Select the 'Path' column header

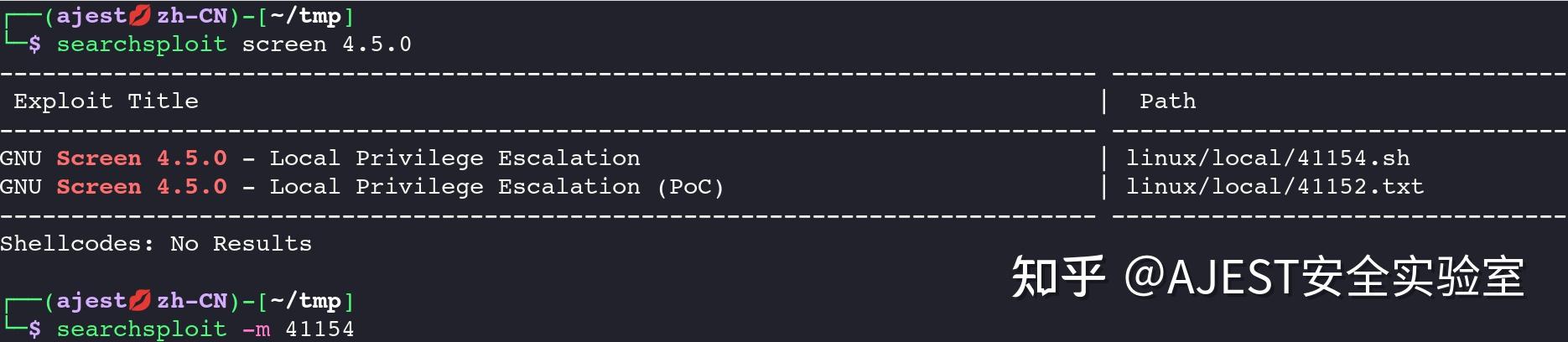[x=1167, y=101]
